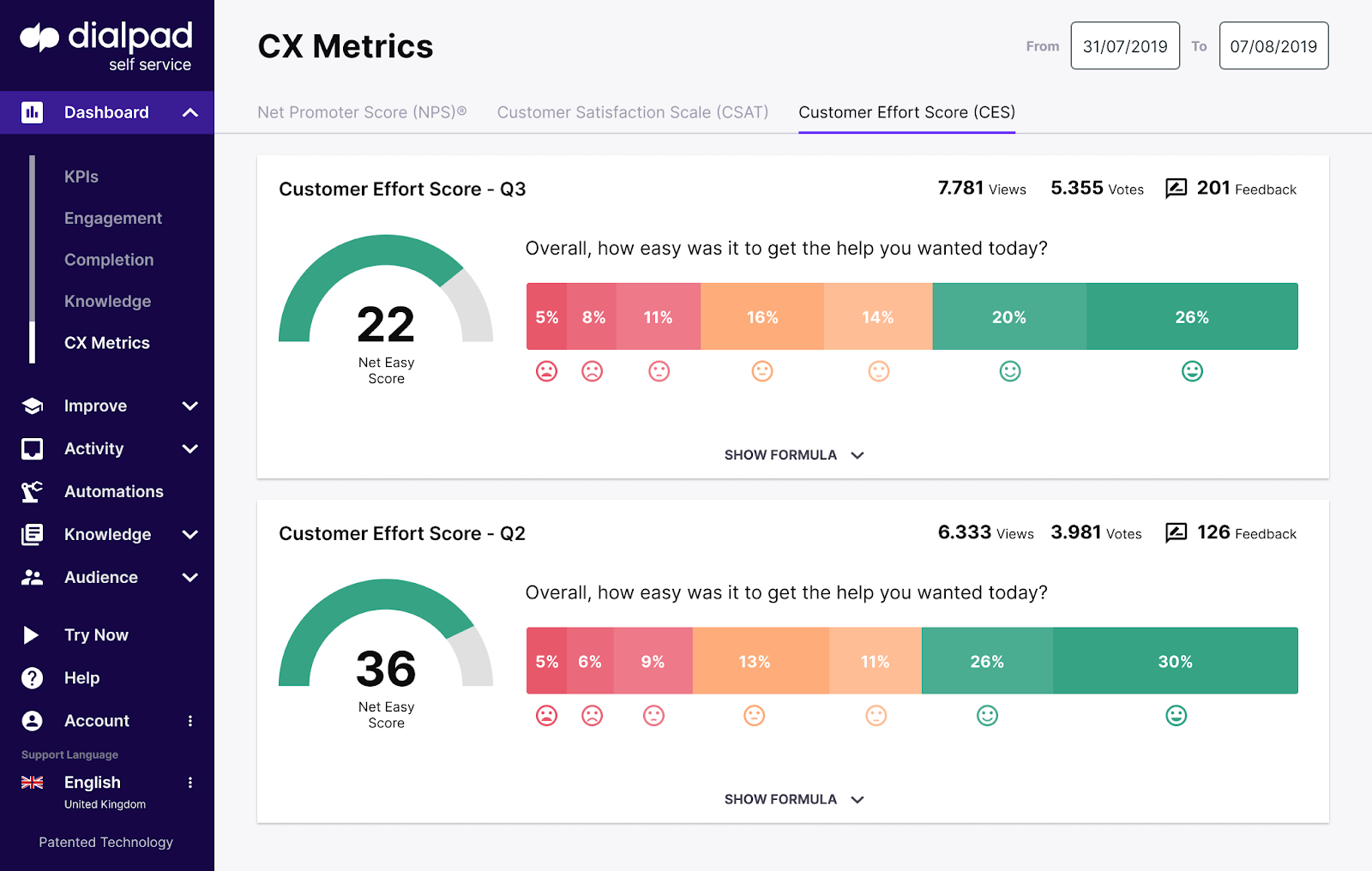Select the Customer Effort Score (CES) tab
This screenshot has height=871, width=1372.
point(907,112)
